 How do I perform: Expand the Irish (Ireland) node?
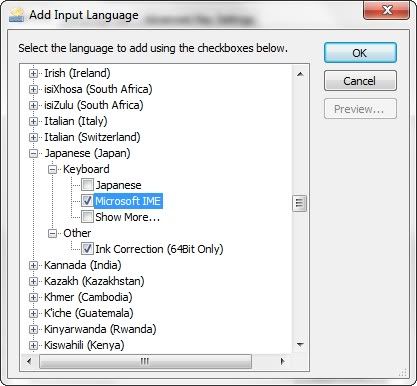click(x=33, y=73)
